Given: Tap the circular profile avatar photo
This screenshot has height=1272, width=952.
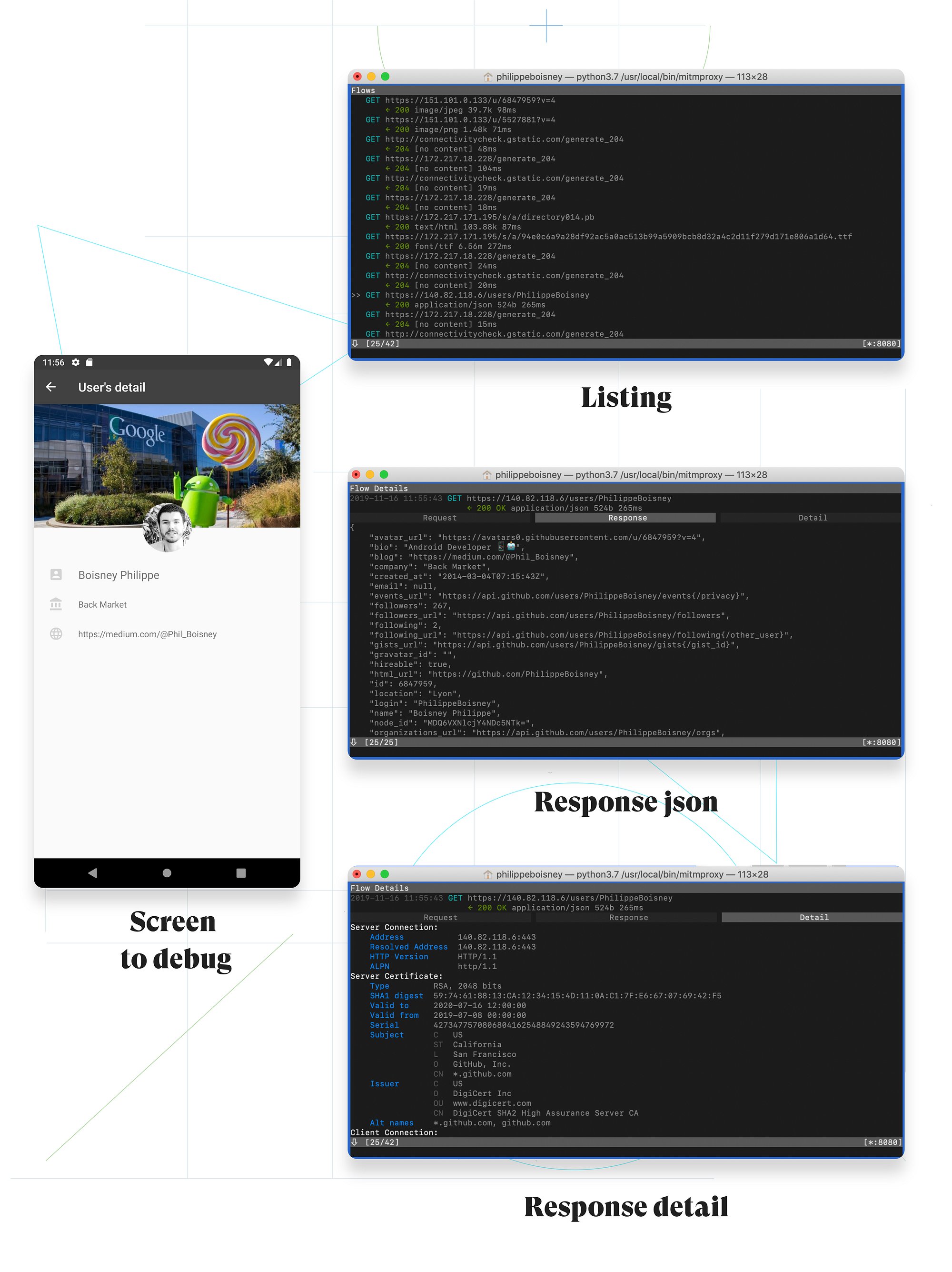Looking at the screenshot, I should click(167, 527).
